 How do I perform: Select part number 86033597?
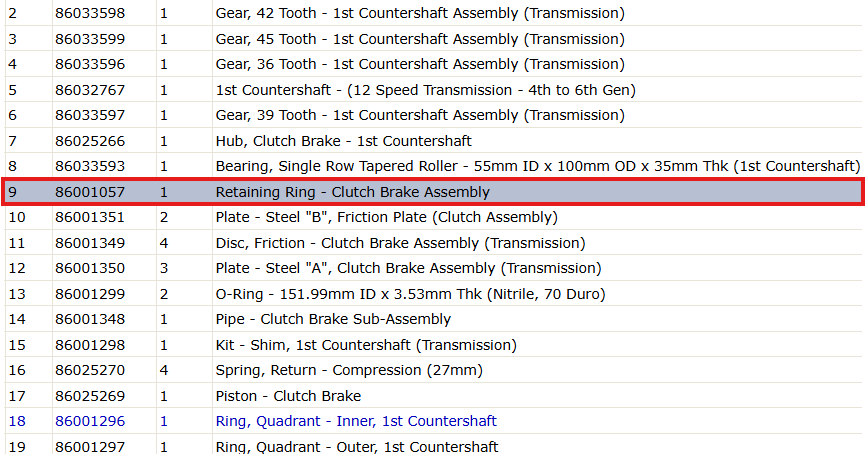pos(90,115)
